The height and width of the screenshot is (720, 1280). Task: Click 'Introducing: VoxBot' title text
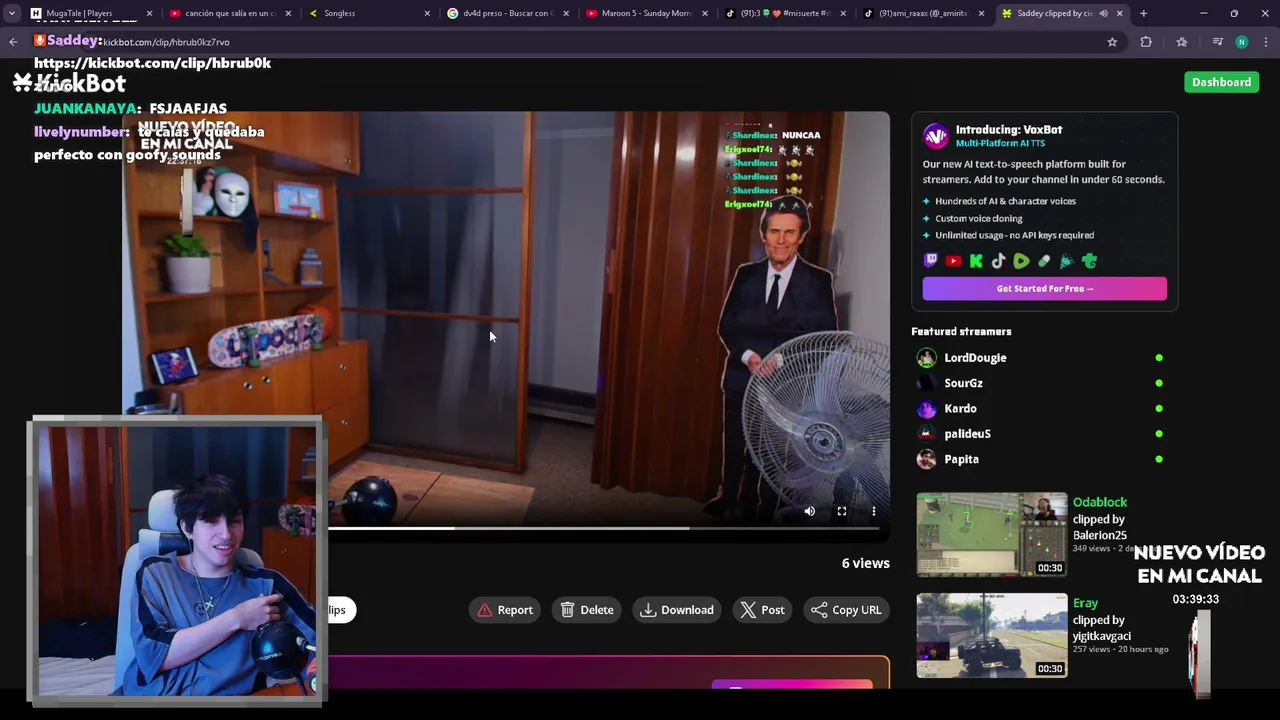[1009, 130]
